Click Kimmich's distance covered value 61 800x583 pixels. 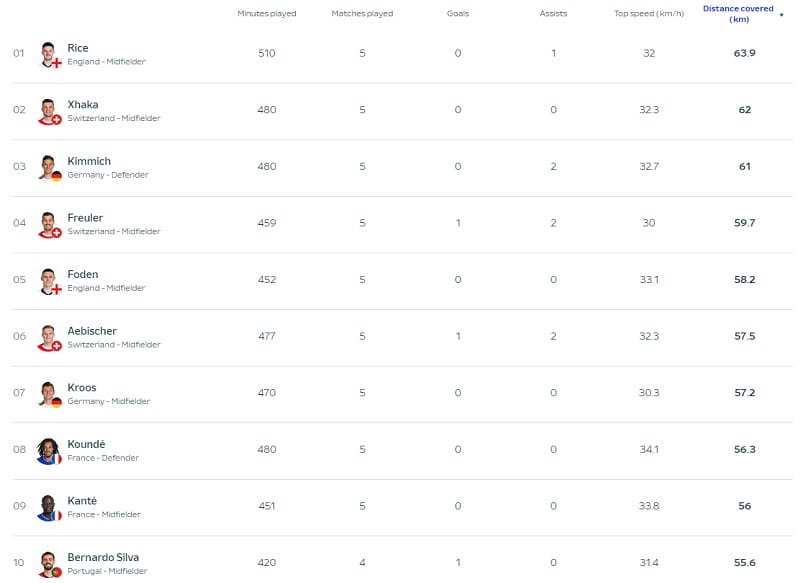[744, 167]
